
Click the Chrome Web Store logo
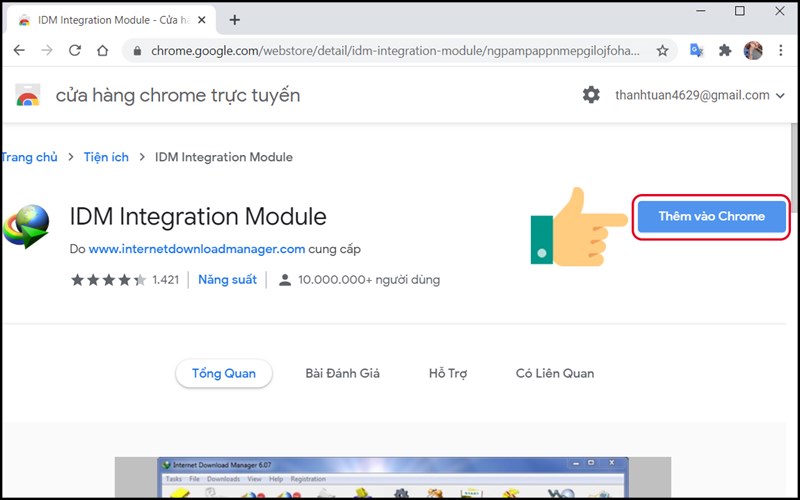point(28,95)
